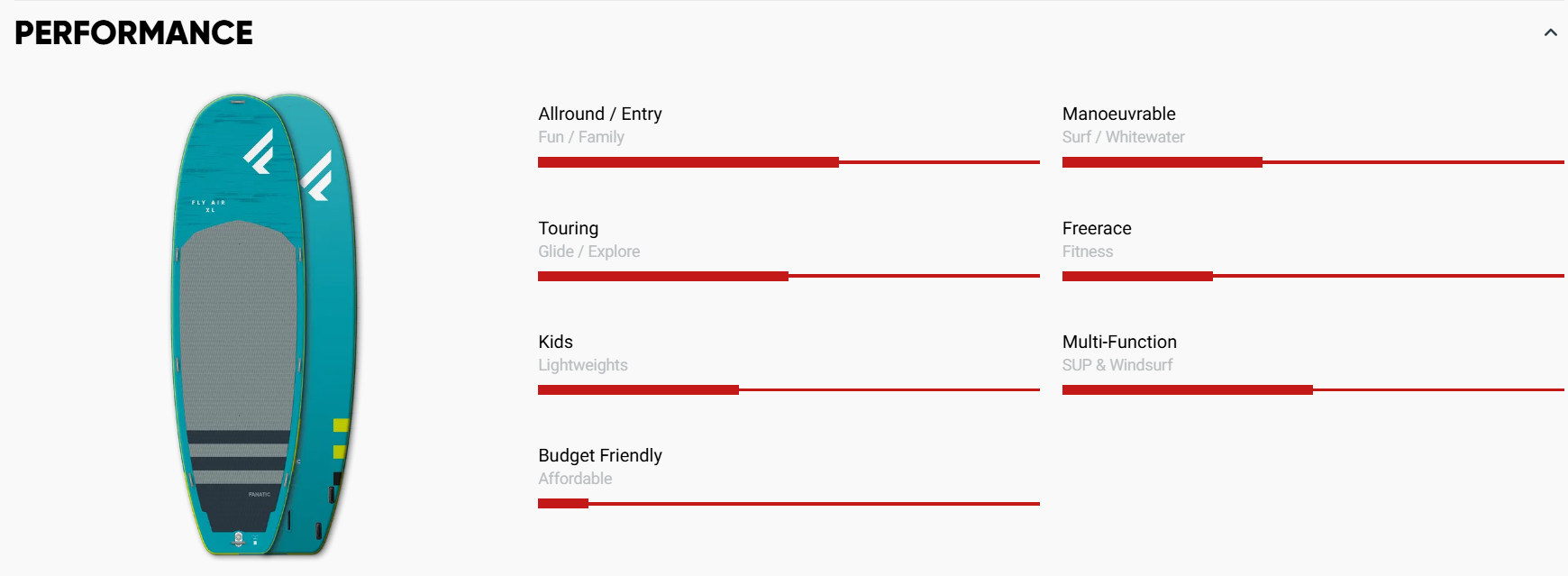Click the PERFORMANCE section heading
1568x576 pixels.
tap(133, 33)
